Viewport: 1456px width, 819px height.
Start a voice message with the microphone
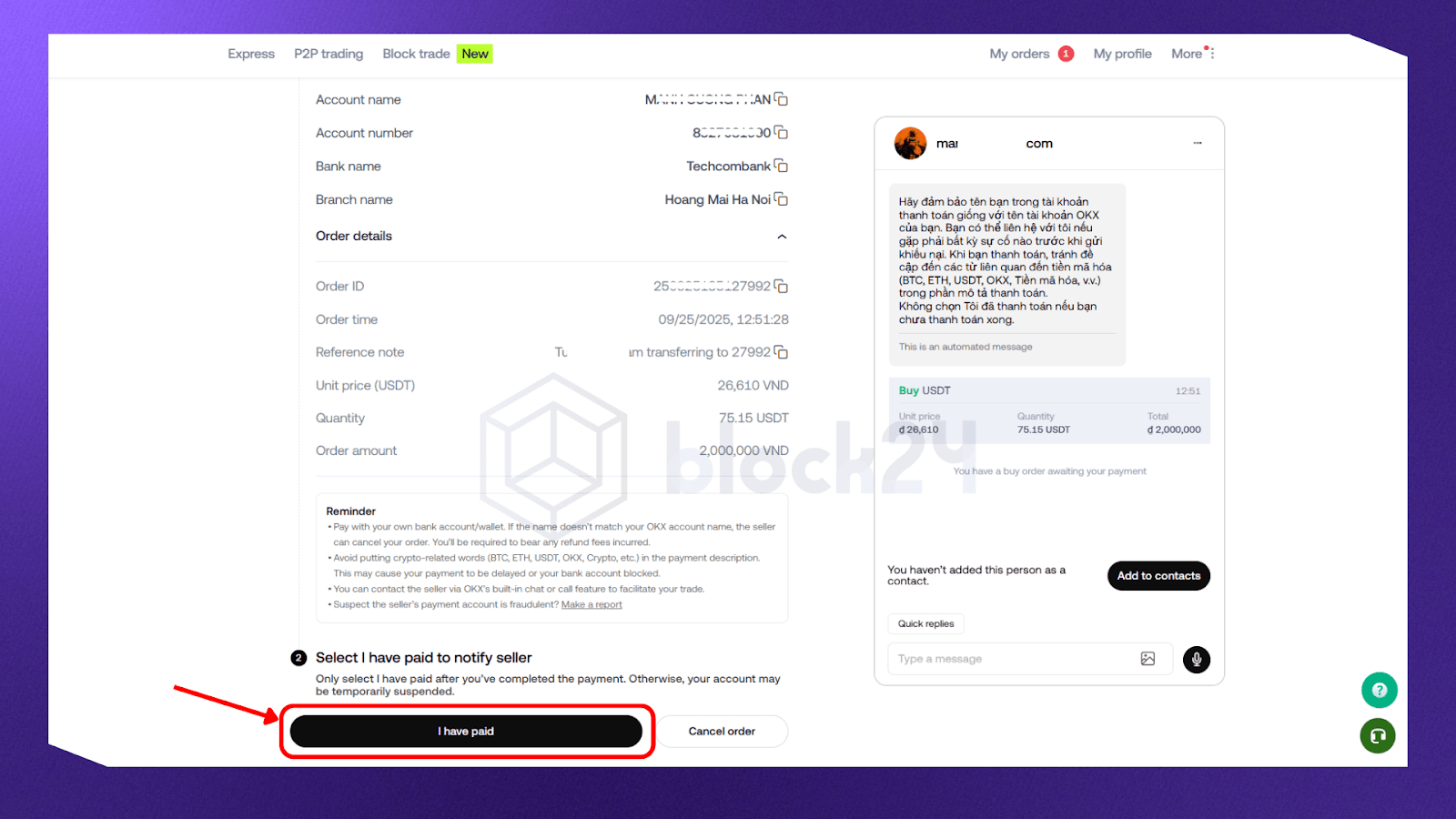(x=1197, y=660)
